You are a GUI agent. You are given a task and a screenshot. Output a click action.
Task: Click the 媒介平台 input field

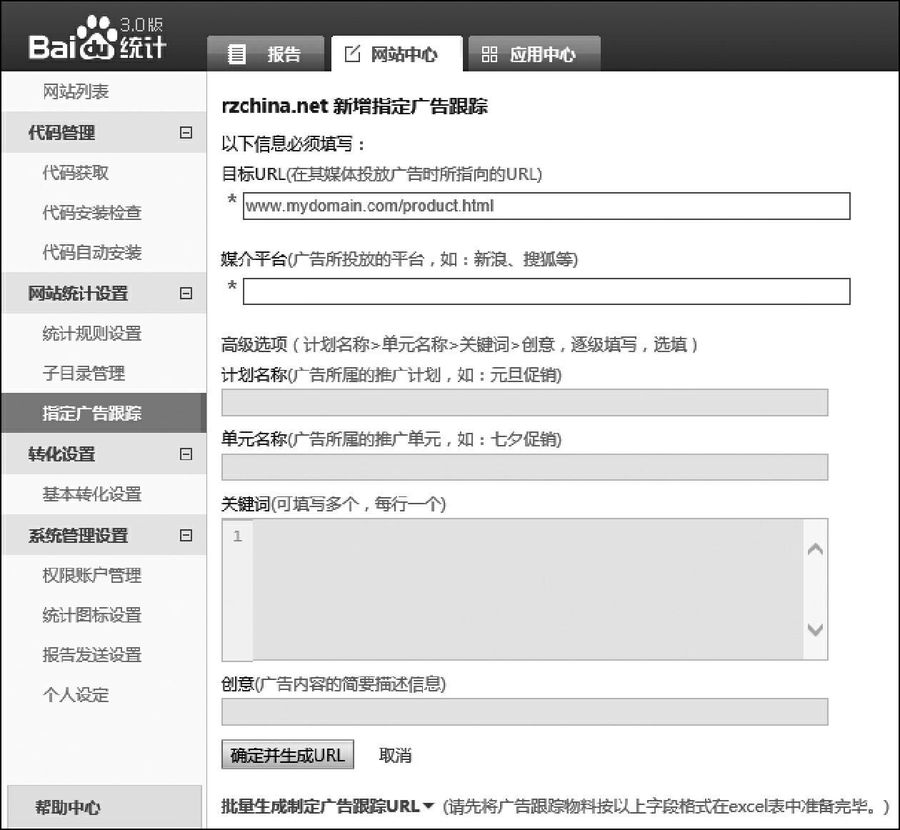click(546, 291)
